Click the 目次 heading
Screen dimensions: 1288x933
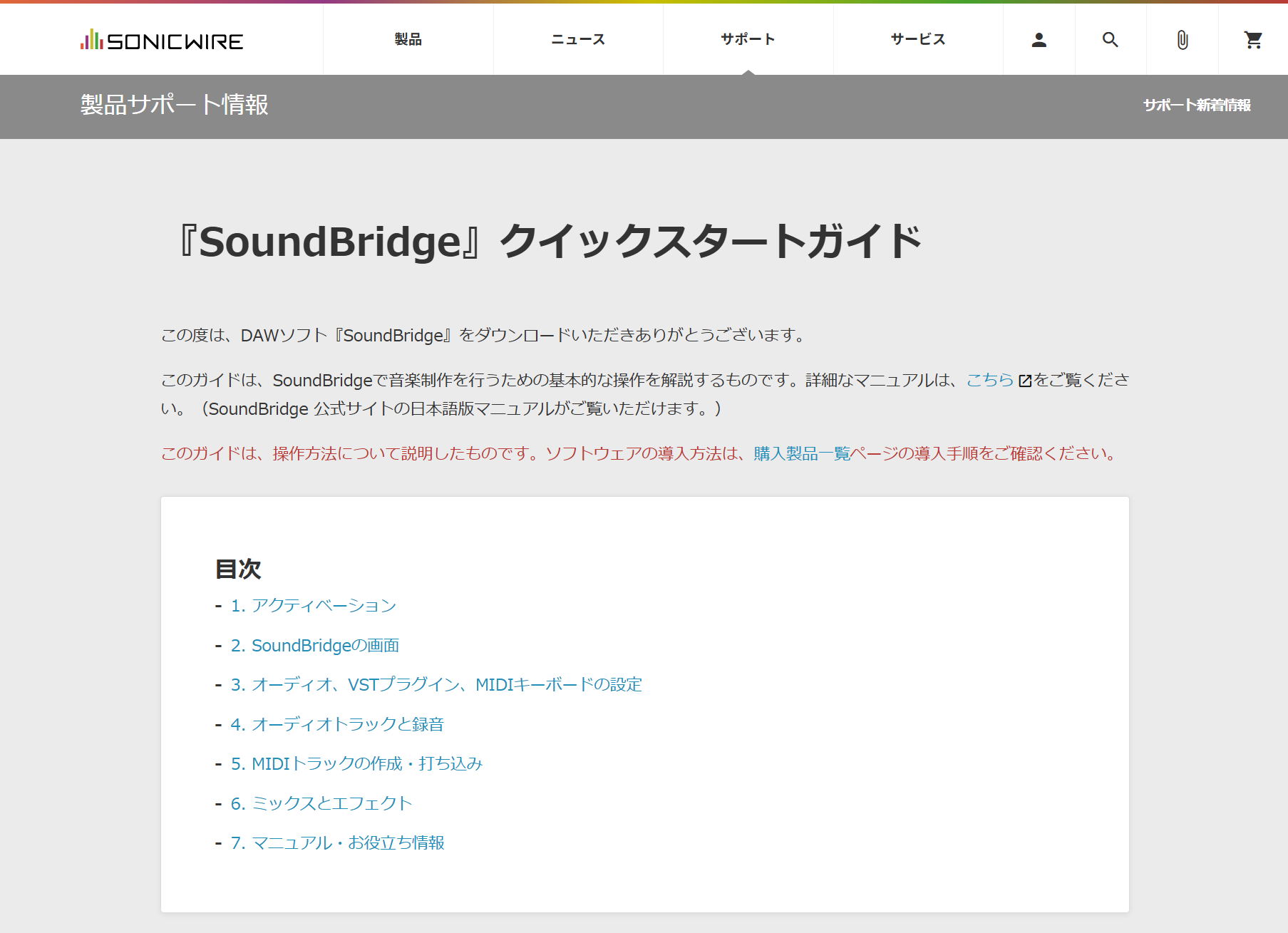point(239,569)
